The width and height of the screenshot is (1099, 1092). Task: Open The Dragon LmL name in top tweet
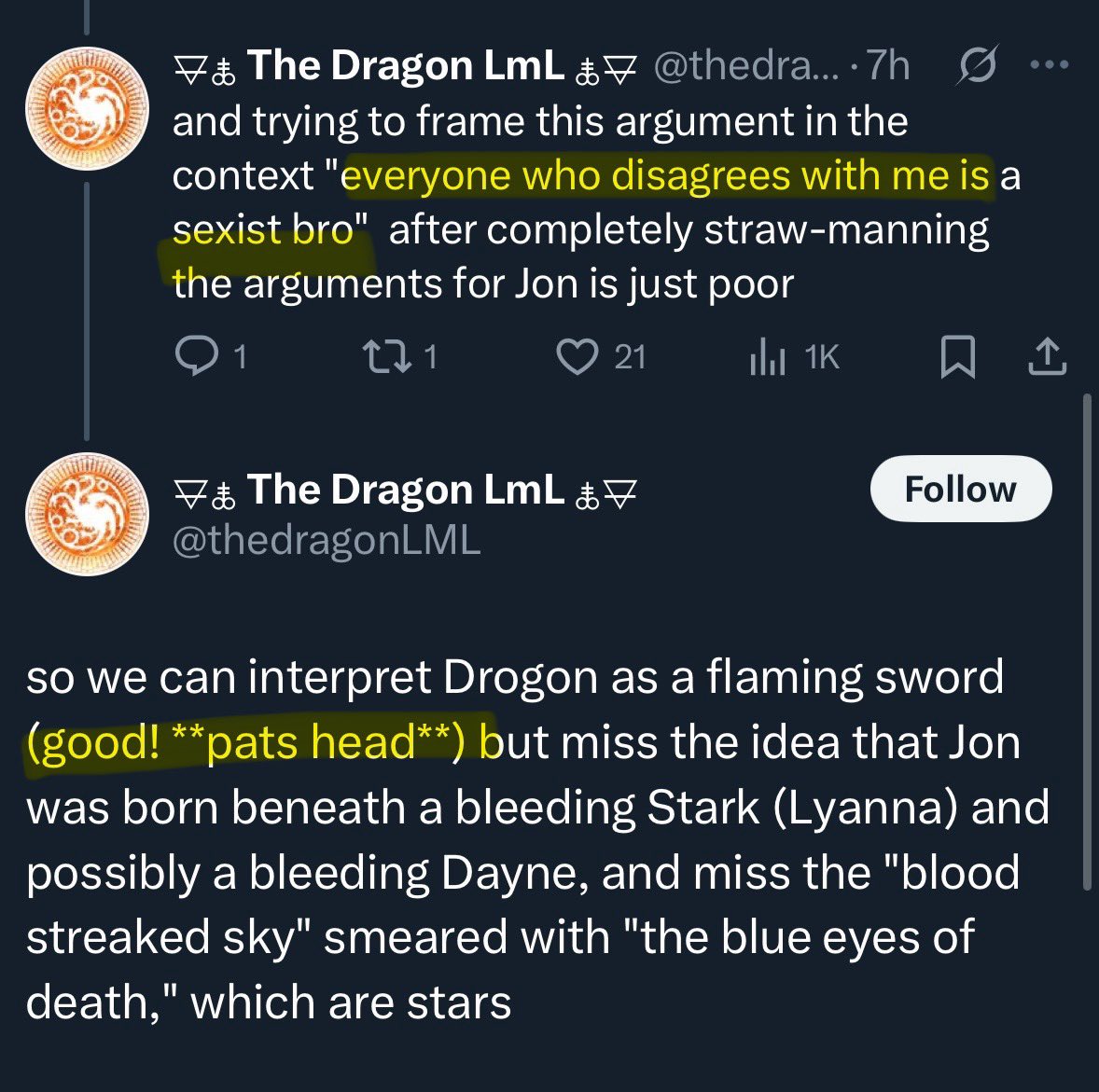pos(405,66)
